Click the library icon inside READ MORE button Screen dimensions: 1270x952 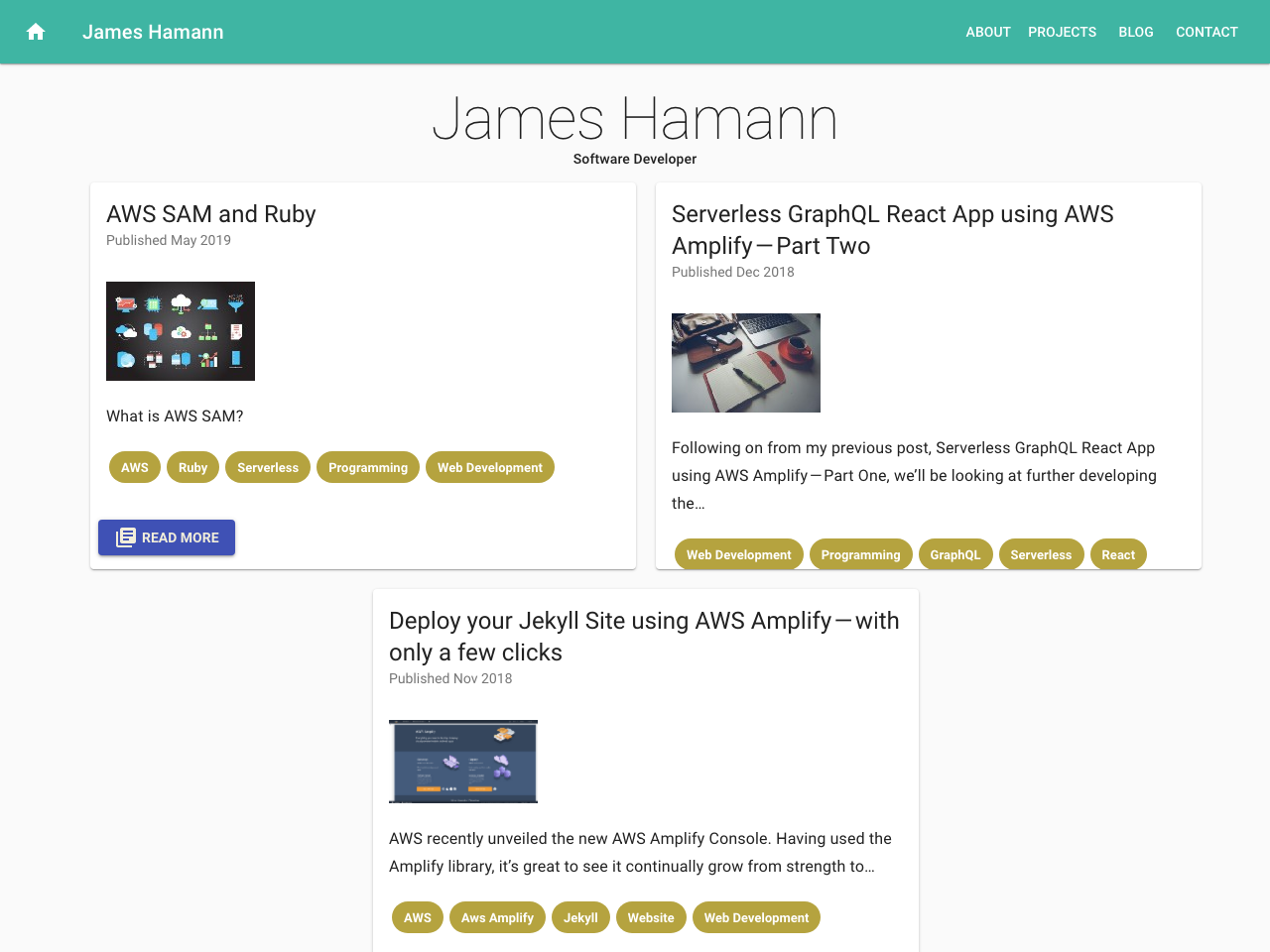click(125, 536)
